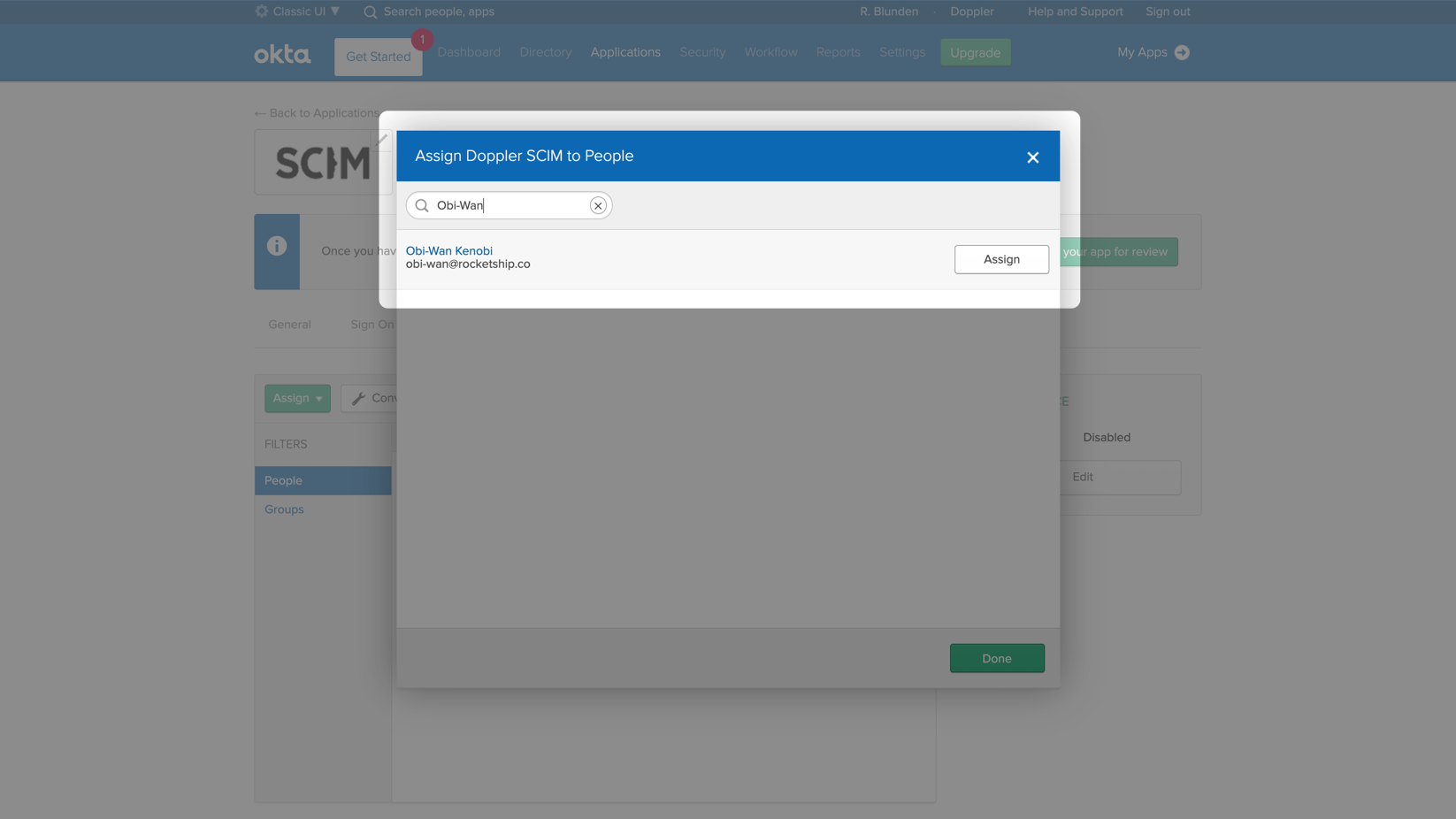Image resolution: width=1456 pixels, height=819 pixels.
Task: Click the Disabled status text
Action: [x=1107, y=437]
